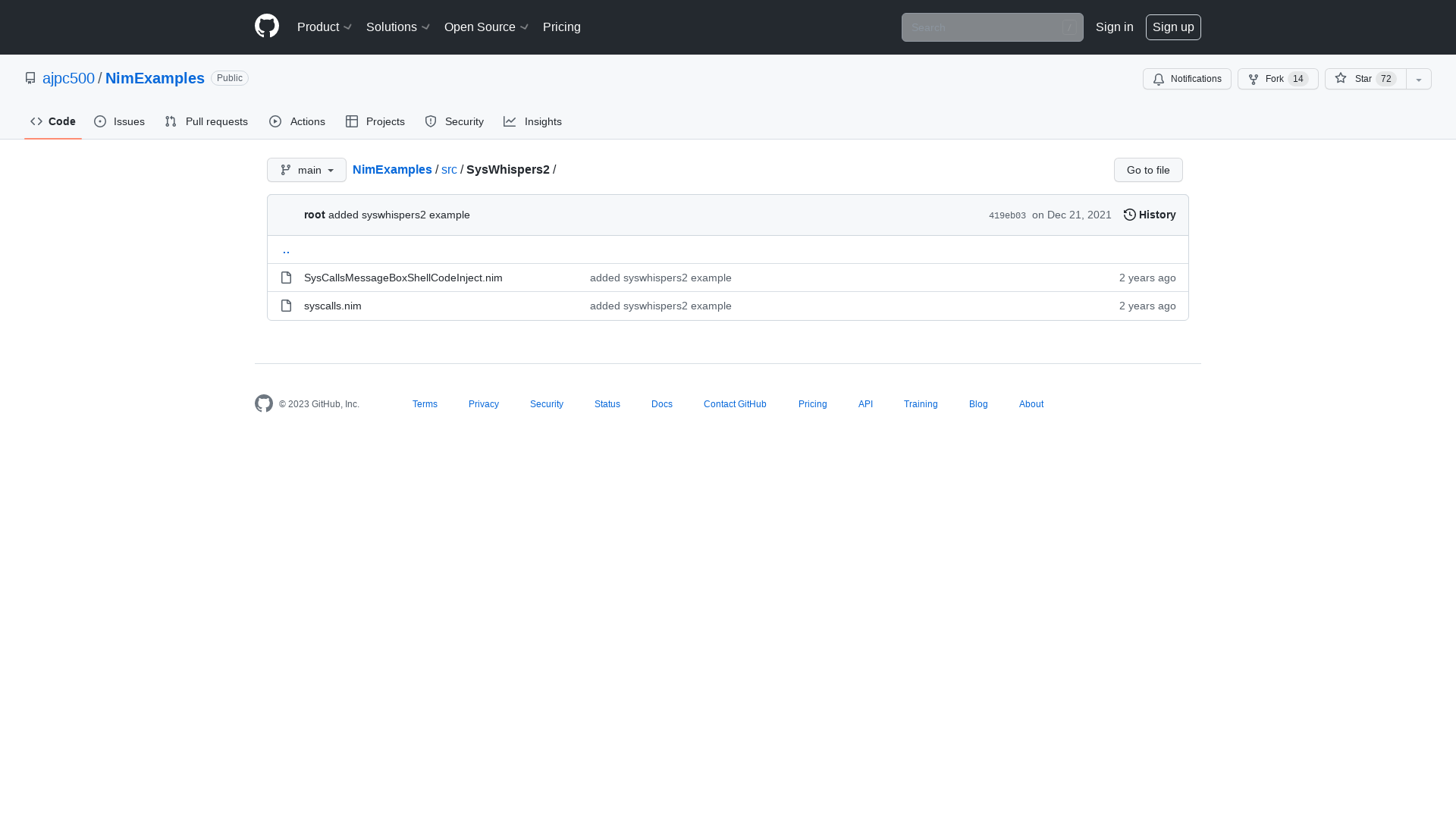Viewport: 1456px width, 819px height.
Task: Click the repository icon before ajpc500
Action: 30,78
